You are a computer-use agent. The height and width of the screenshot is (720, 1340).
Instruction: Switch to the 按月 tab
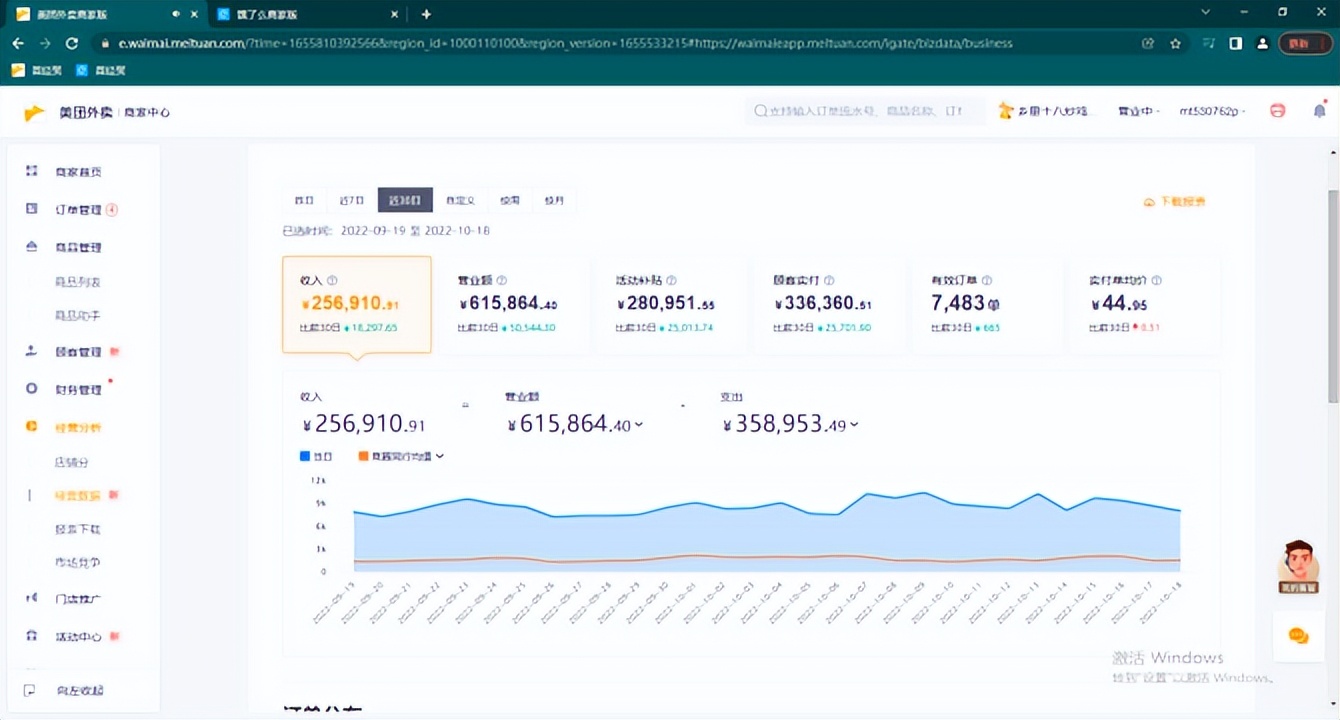click(x=554, y=200)
